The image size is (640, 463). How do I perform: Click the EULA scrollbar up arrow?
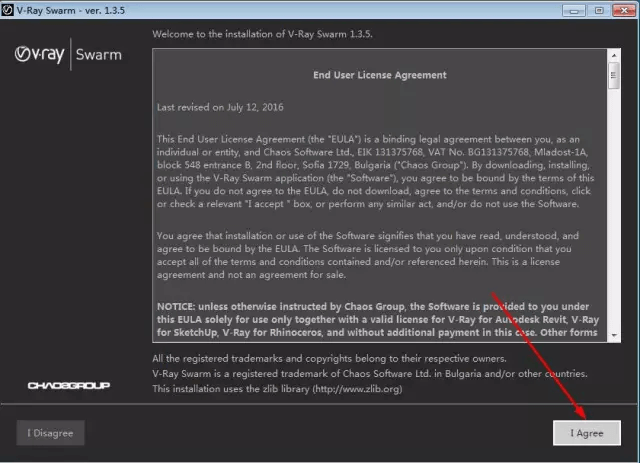614,55
